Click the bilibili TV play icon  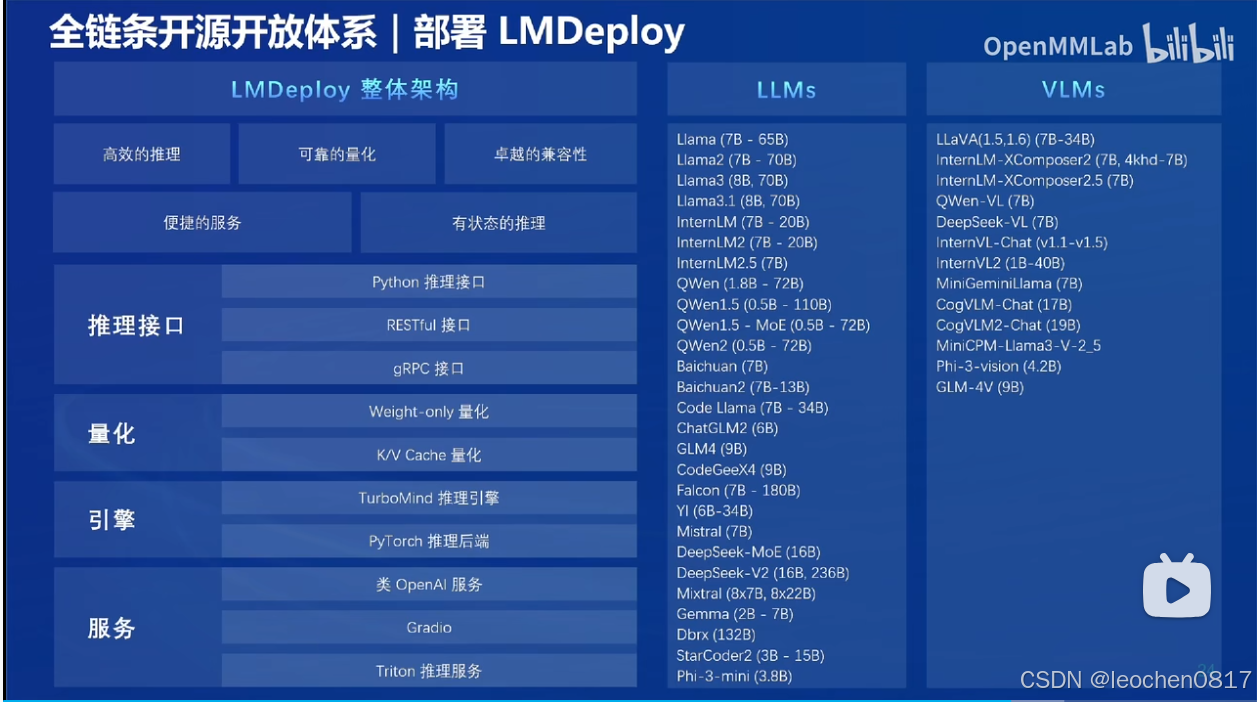[x=1177, y=587]
